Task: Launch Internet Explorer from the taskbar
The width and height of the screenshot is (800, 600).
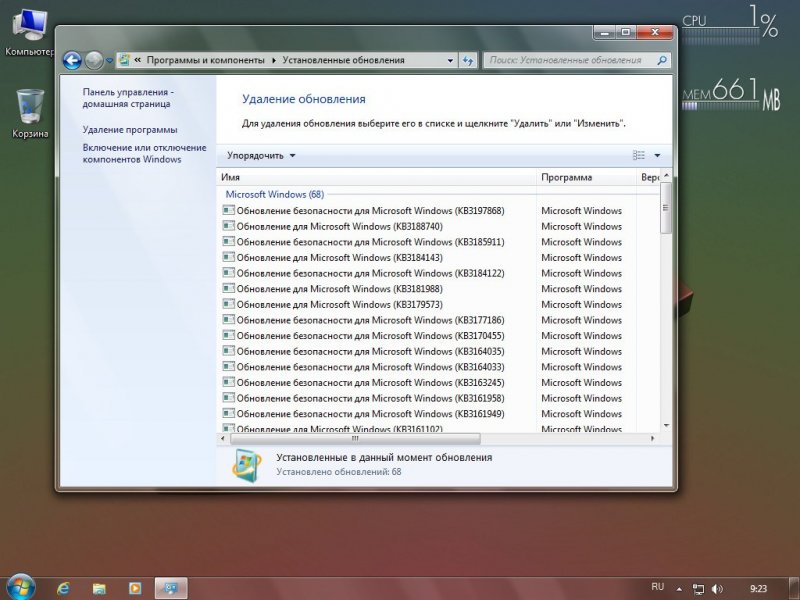Action: click(64, 588)
